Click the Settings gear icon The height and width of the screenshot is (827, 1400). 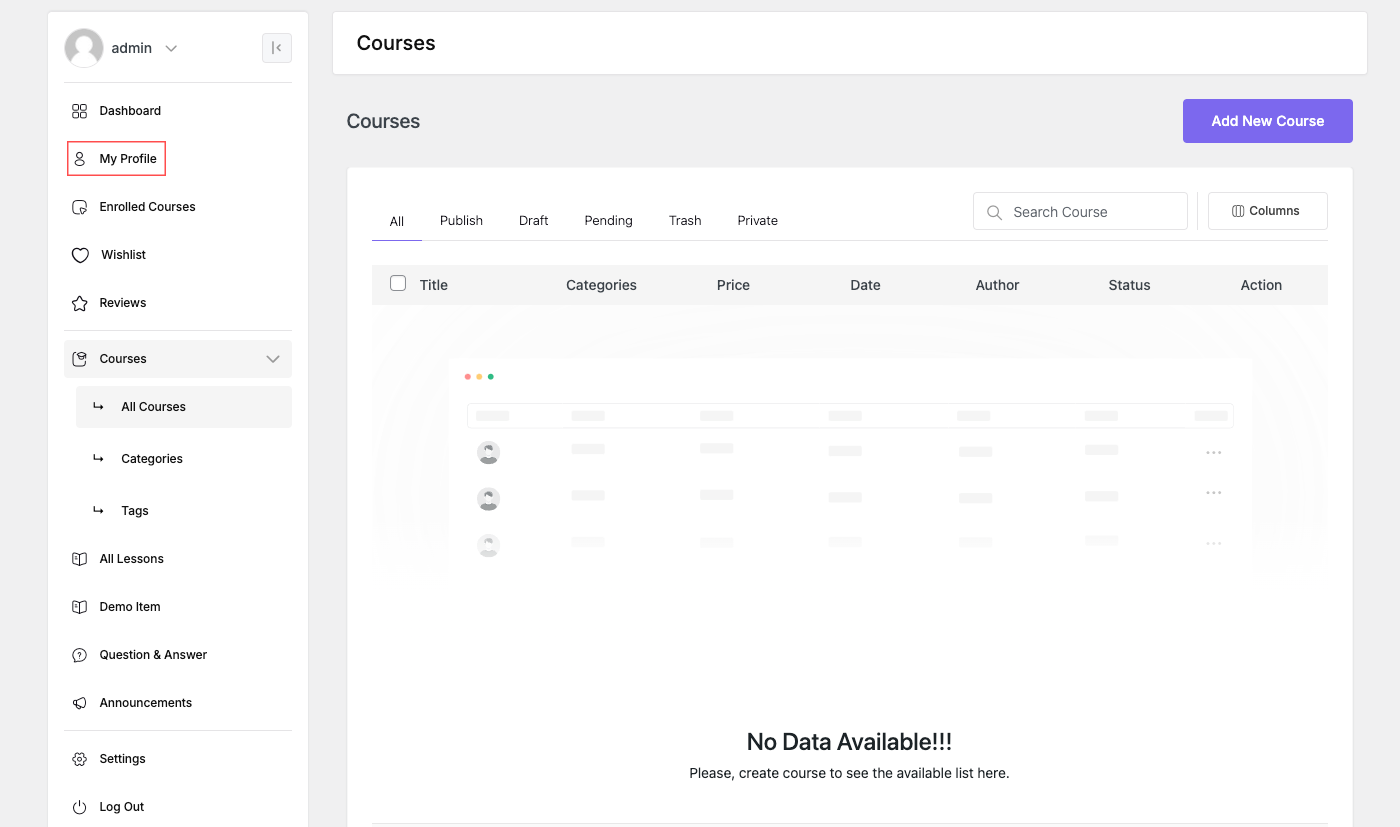coord(80,759)
